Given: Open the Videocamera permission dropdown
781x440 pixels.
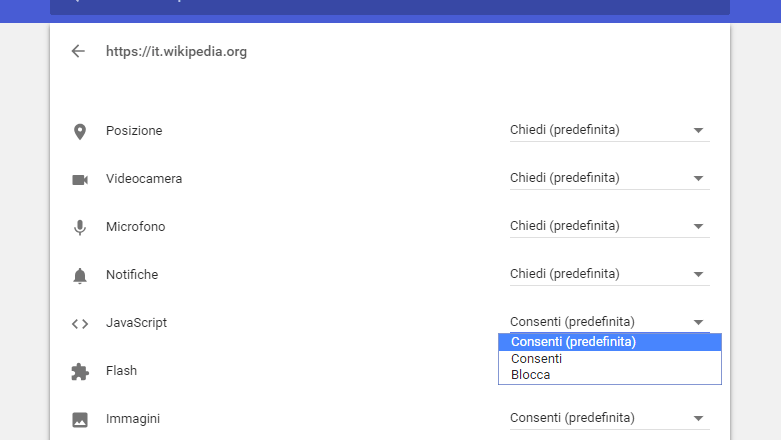Looking at the screenshot, I should [610, 178].
